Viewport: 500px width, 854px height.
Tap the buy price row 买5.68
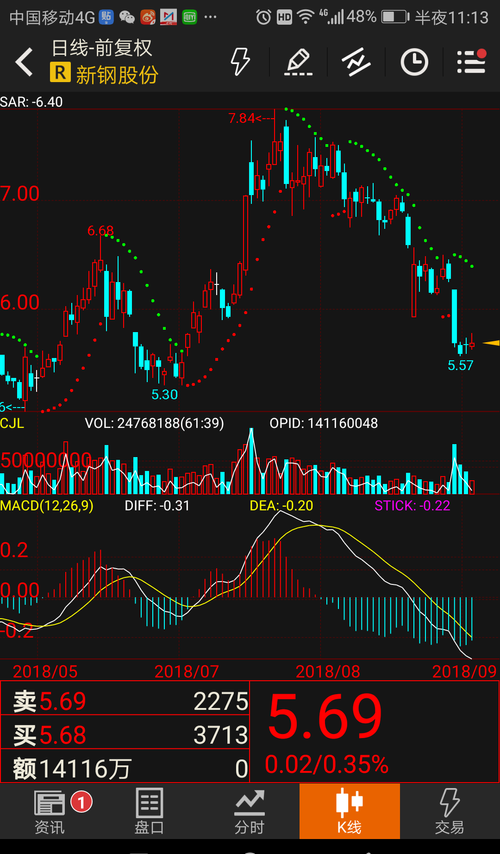[125, 735]
